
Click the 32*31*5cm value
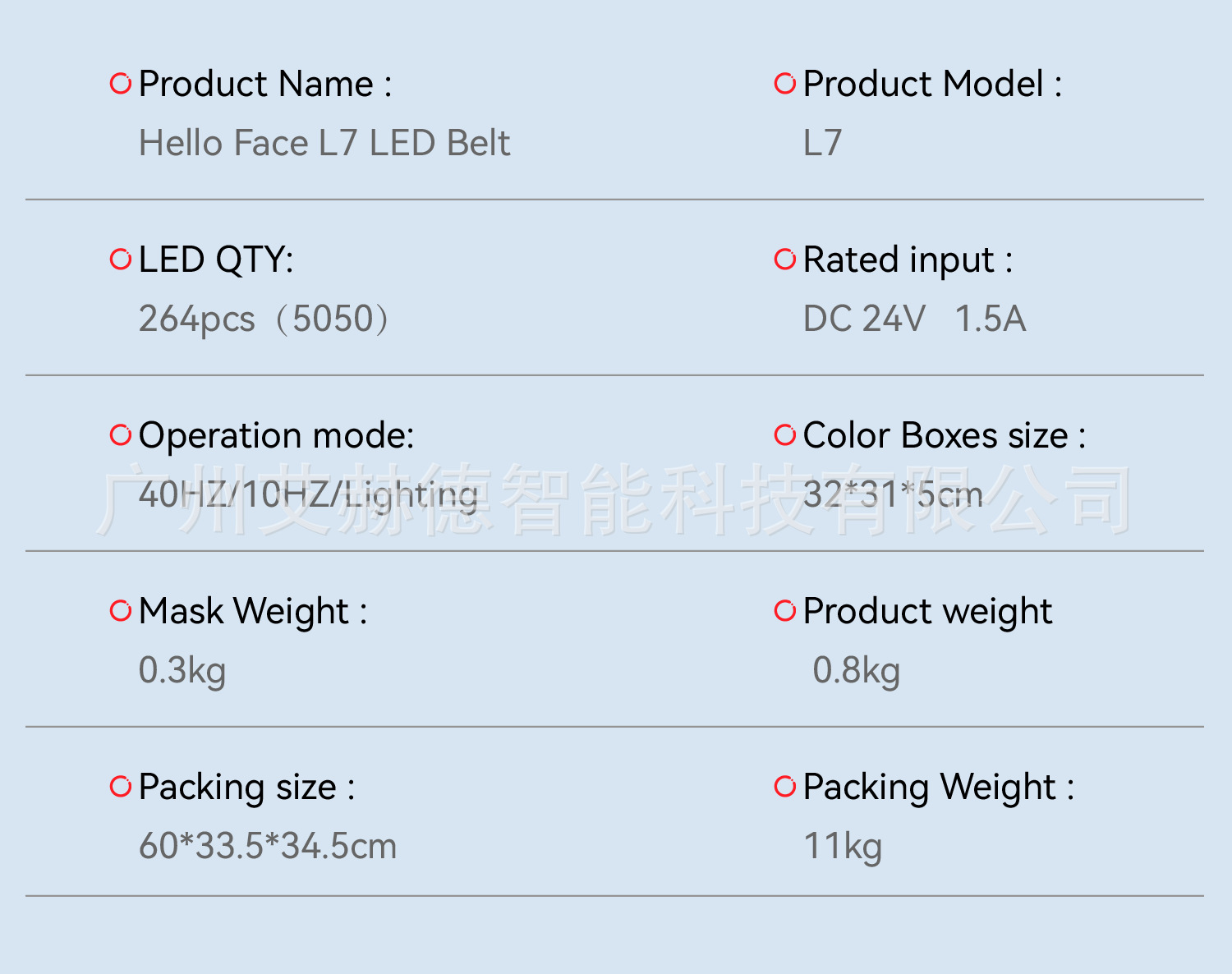point(893,495)
